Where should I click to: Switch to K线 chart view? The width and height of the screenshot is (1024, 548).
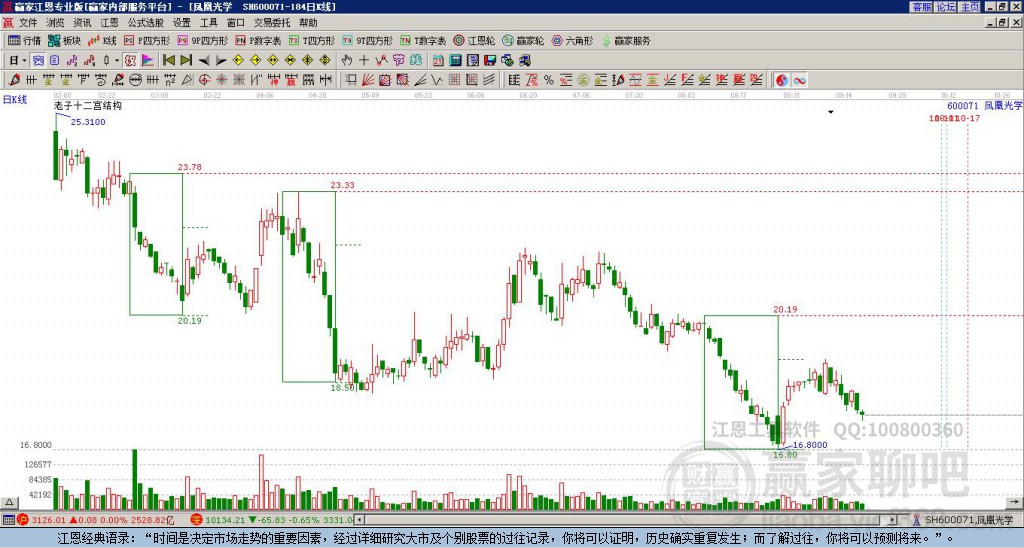pyautogui.click(x=102, y=40)
